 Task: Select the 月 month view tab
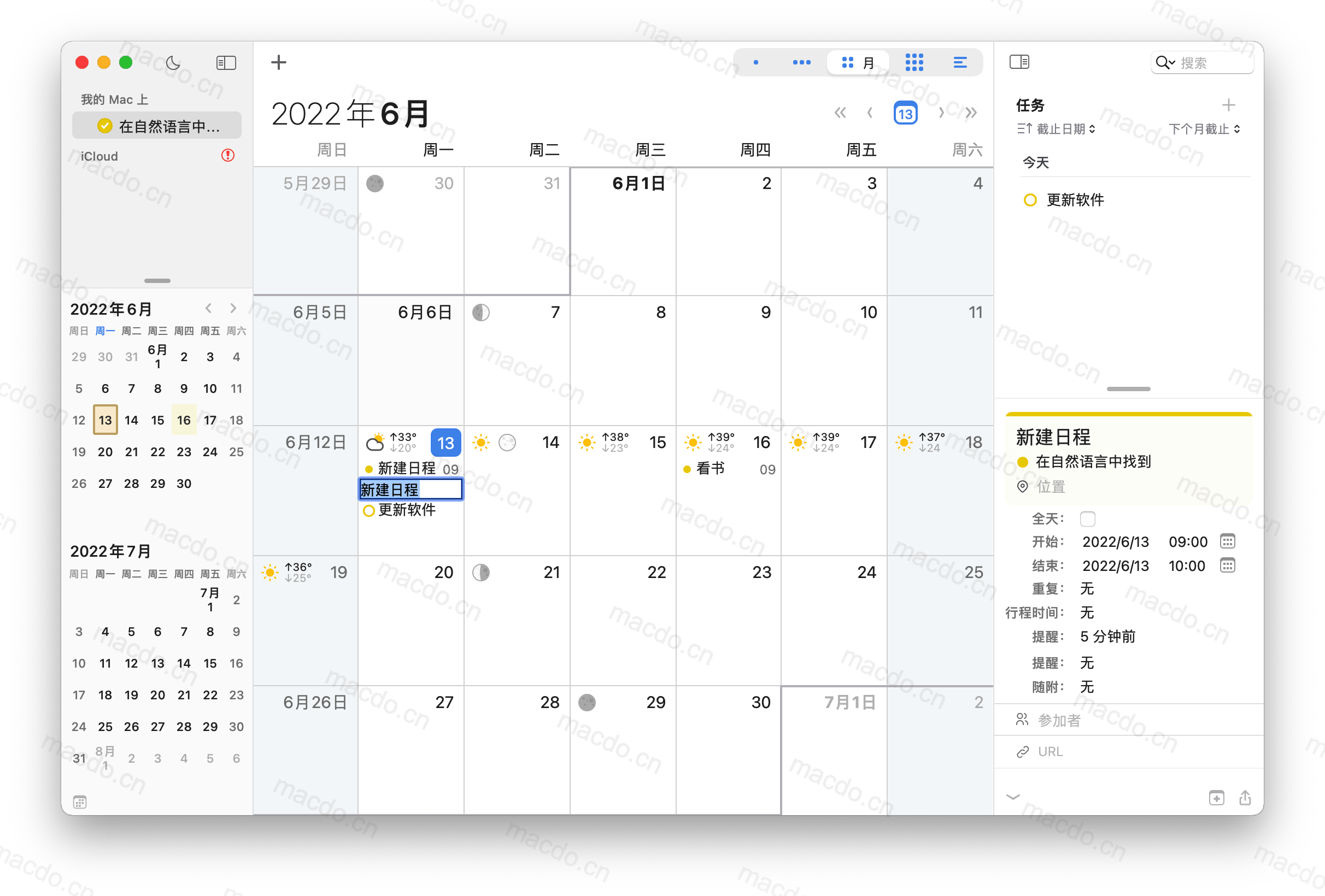pos(858,63)
